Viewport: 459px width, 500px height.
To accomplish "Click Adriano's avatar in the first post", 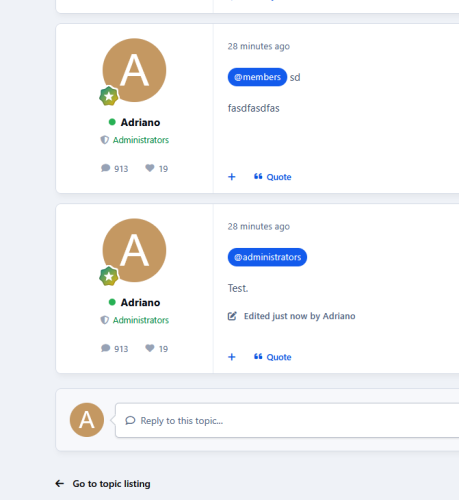I will 134,70.
